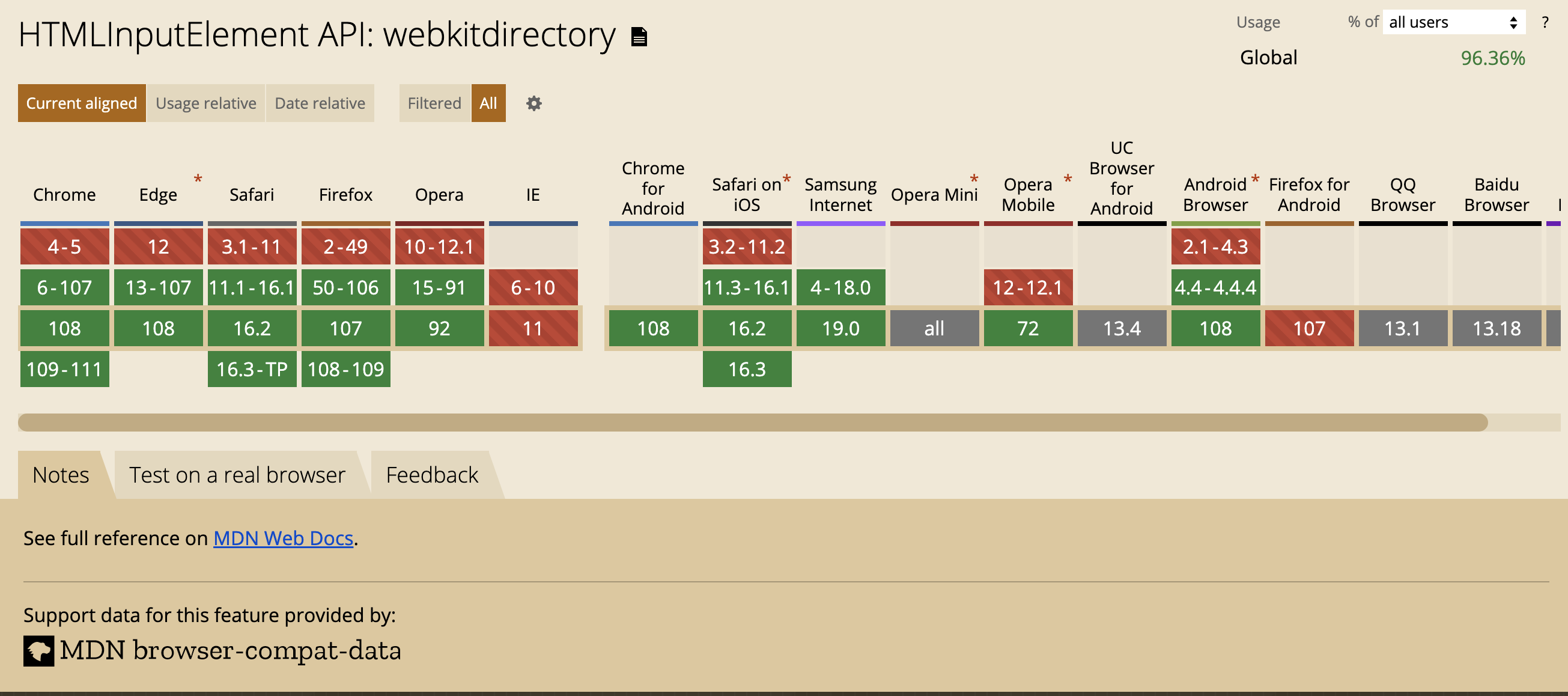Viewport: 1568px width, 696px height.
Task: Click the Firefox for Android version 107 cell
Action: coord(1308,327)
